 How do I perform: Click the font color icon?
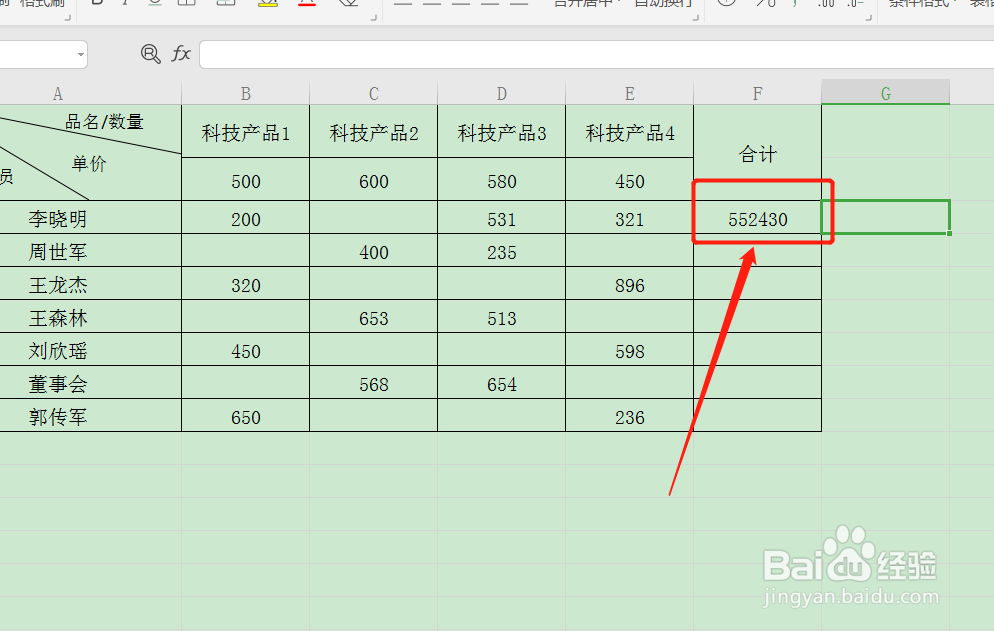click(x=307, y=4)
